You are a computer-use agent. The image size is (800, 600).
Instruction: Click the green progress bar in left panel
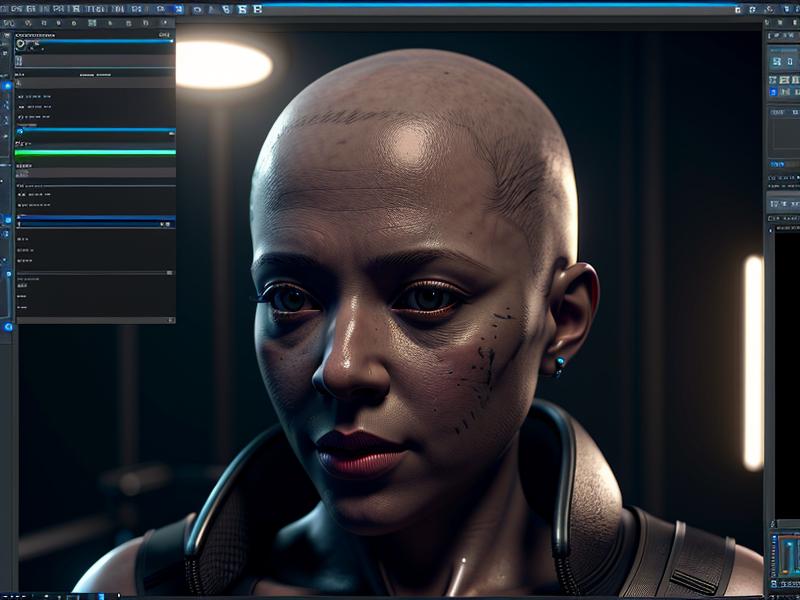click(95, 152)
